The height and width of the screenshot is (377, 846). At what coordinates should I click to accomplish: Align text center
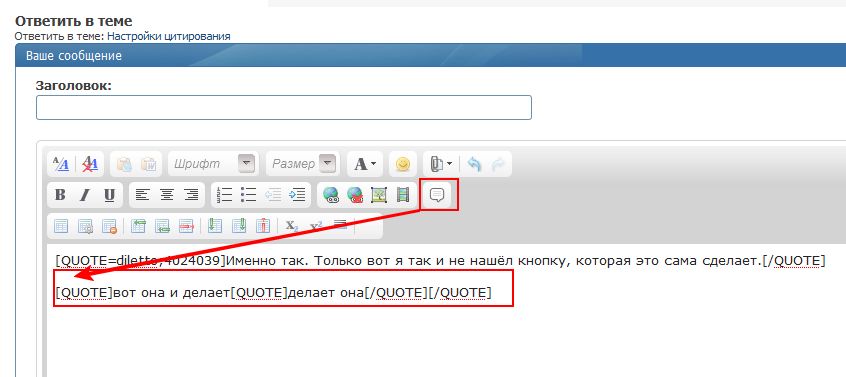pyautogui.click(x=167, y=195)
